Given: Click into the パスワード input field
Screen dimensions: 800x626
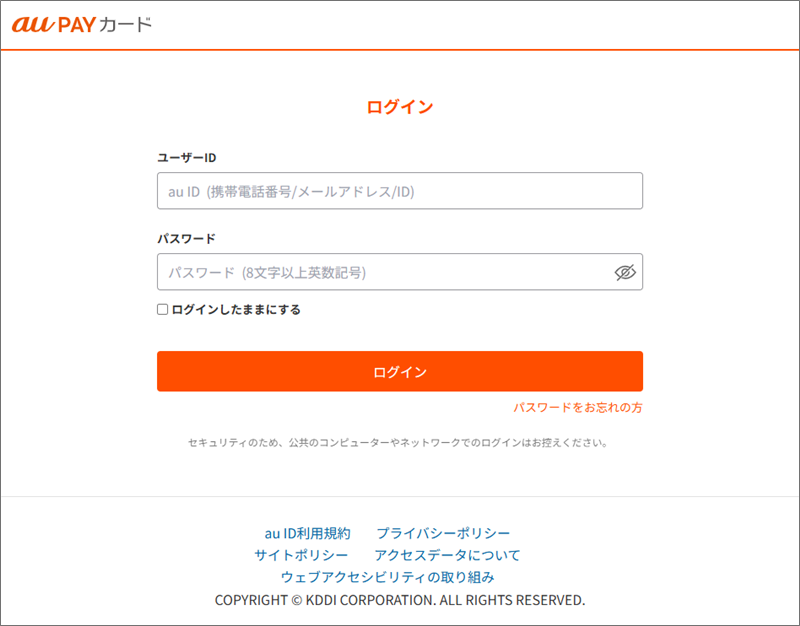Looking at the screenshot, I should point(385,272).
